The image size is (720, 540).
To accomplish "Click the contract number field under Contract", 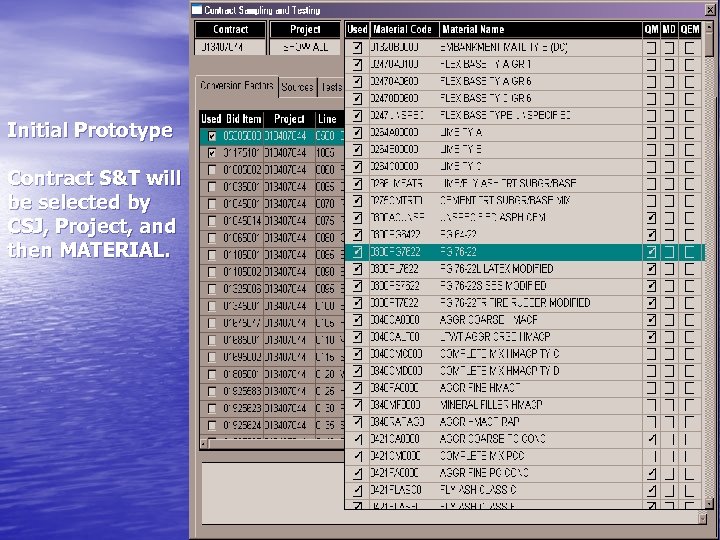I will (x=230, y=47).
